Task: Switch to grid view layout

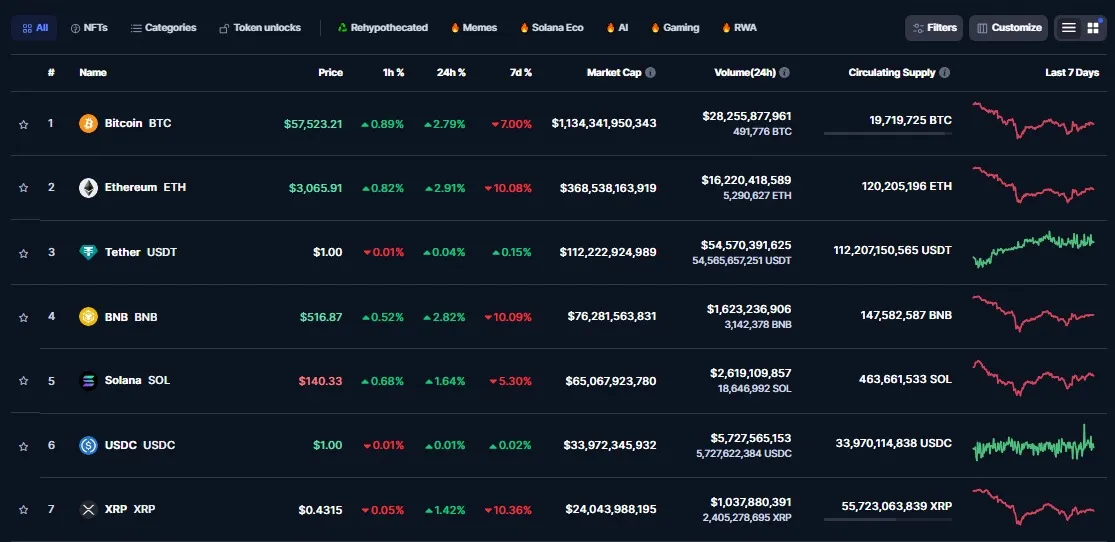Action: [1093, 28]
